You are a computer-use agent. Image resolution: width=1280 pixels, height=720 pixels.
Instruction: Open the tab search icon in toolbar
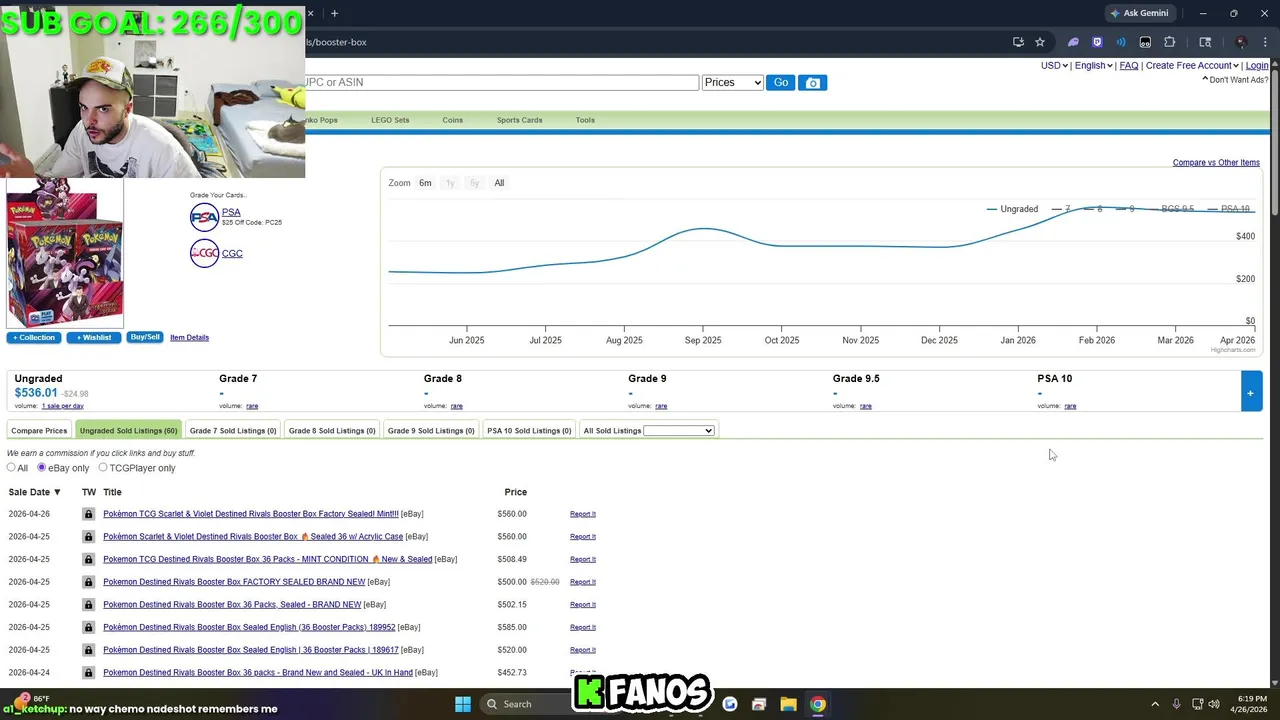[x=1205, y=42]
